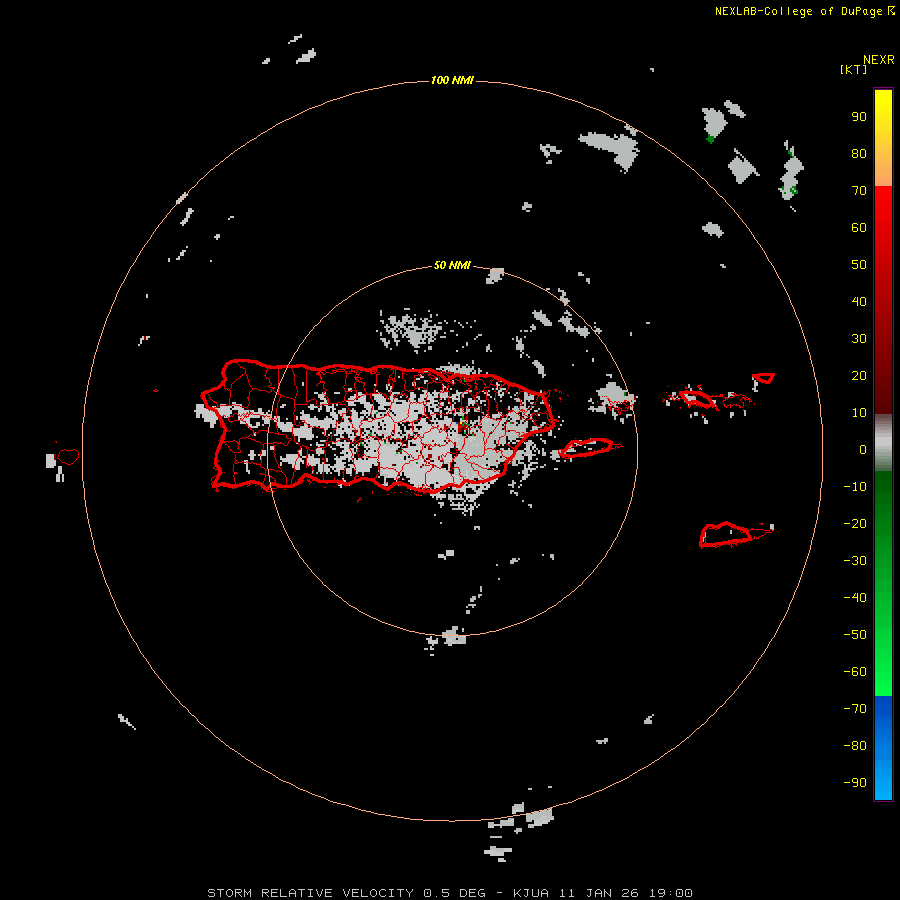Select the -40 scale value
The width and height of the screenshot is (900, 900).
(x=855, y=598)
